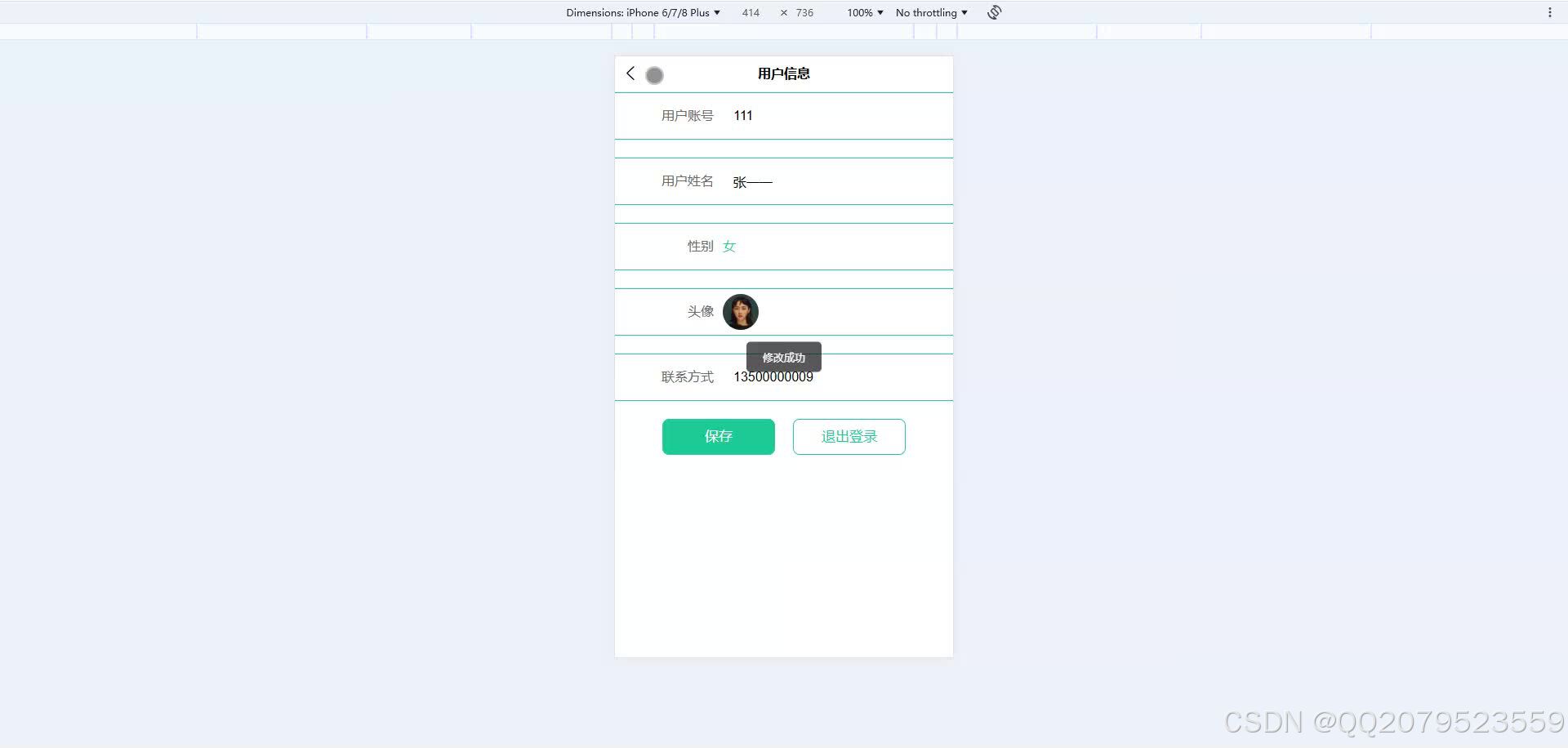Screen dimensions: 1568x748
Task: Click the 用户账号 field showing 111
Action: click(x=784, y=115)
